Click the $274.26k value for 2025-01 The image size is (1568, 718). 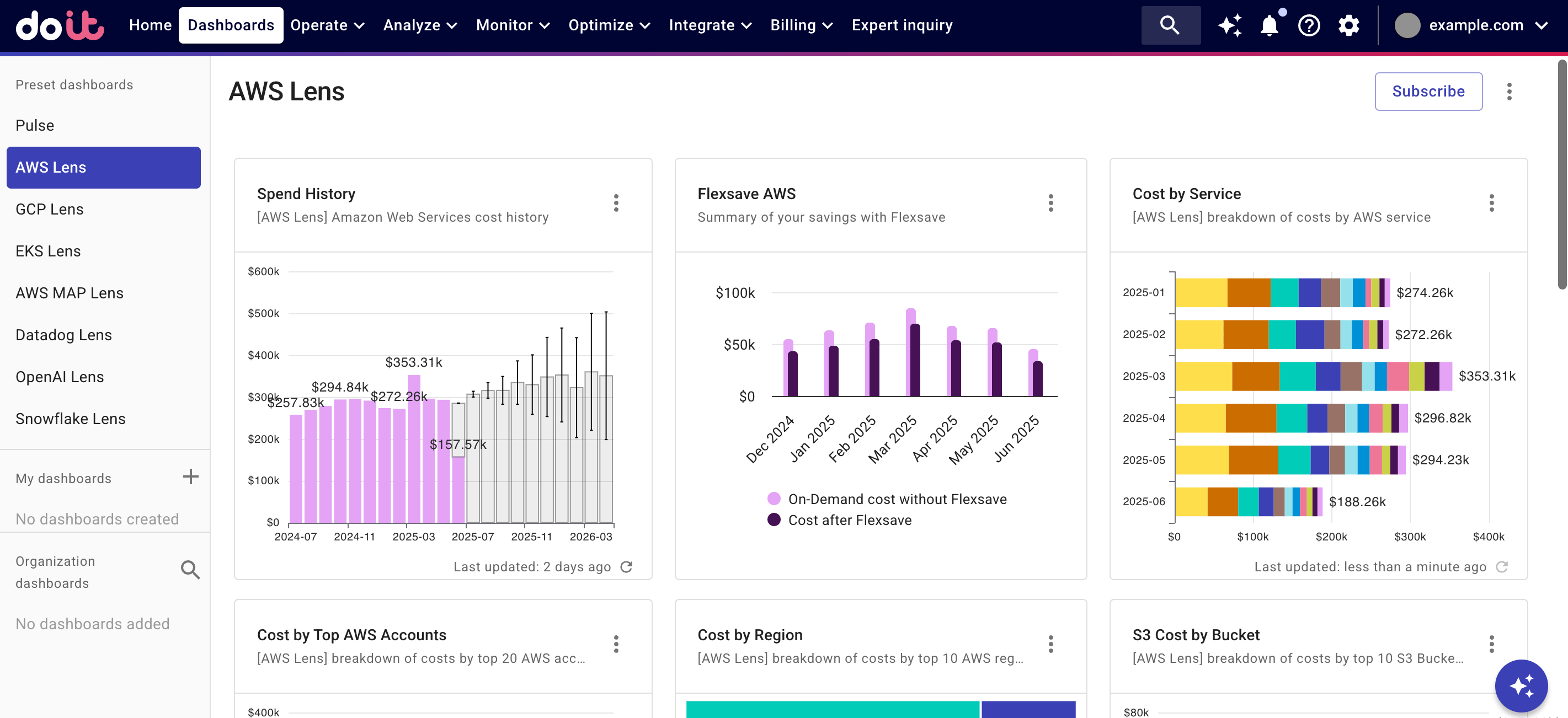(1425, 293)
